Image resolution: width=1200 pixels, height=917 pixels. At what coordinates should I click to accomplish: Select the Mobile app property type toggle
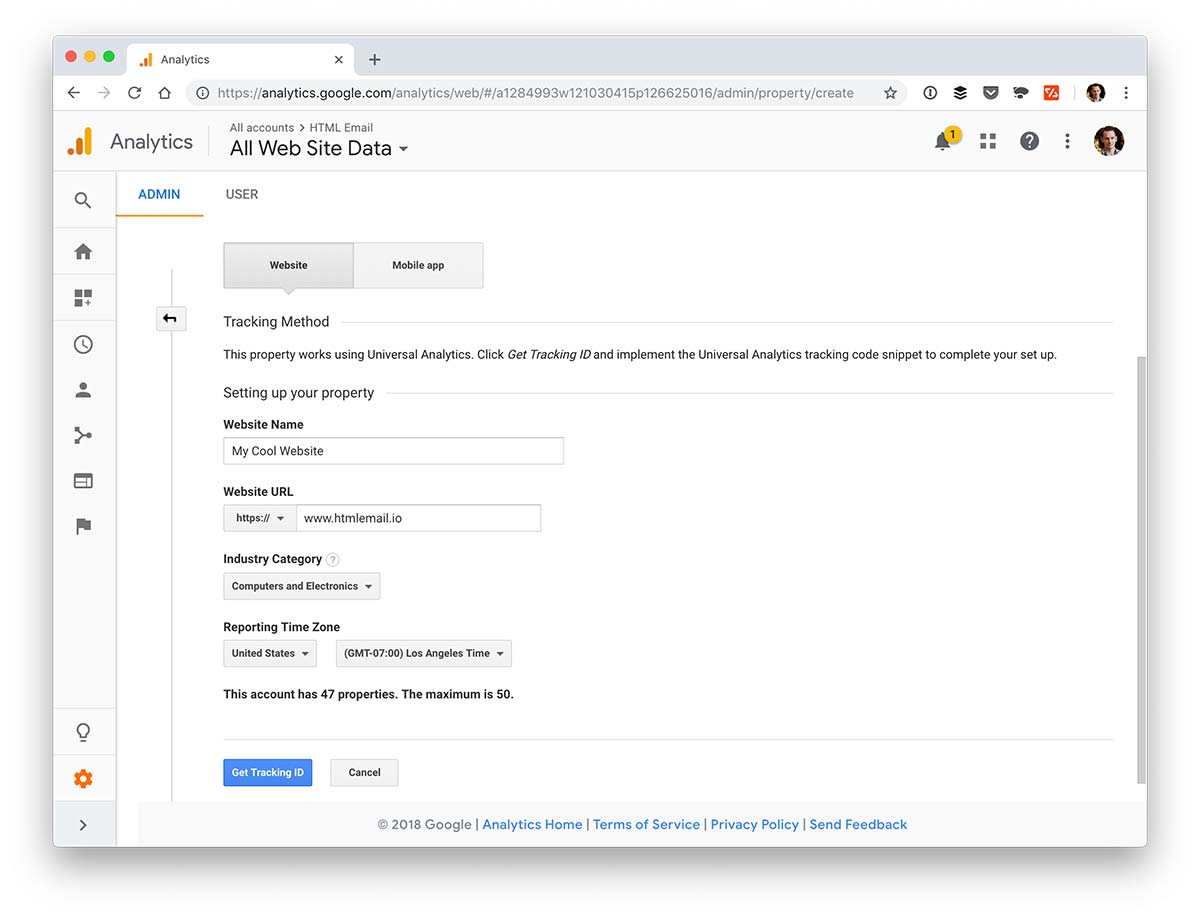[x=418, y=265]
